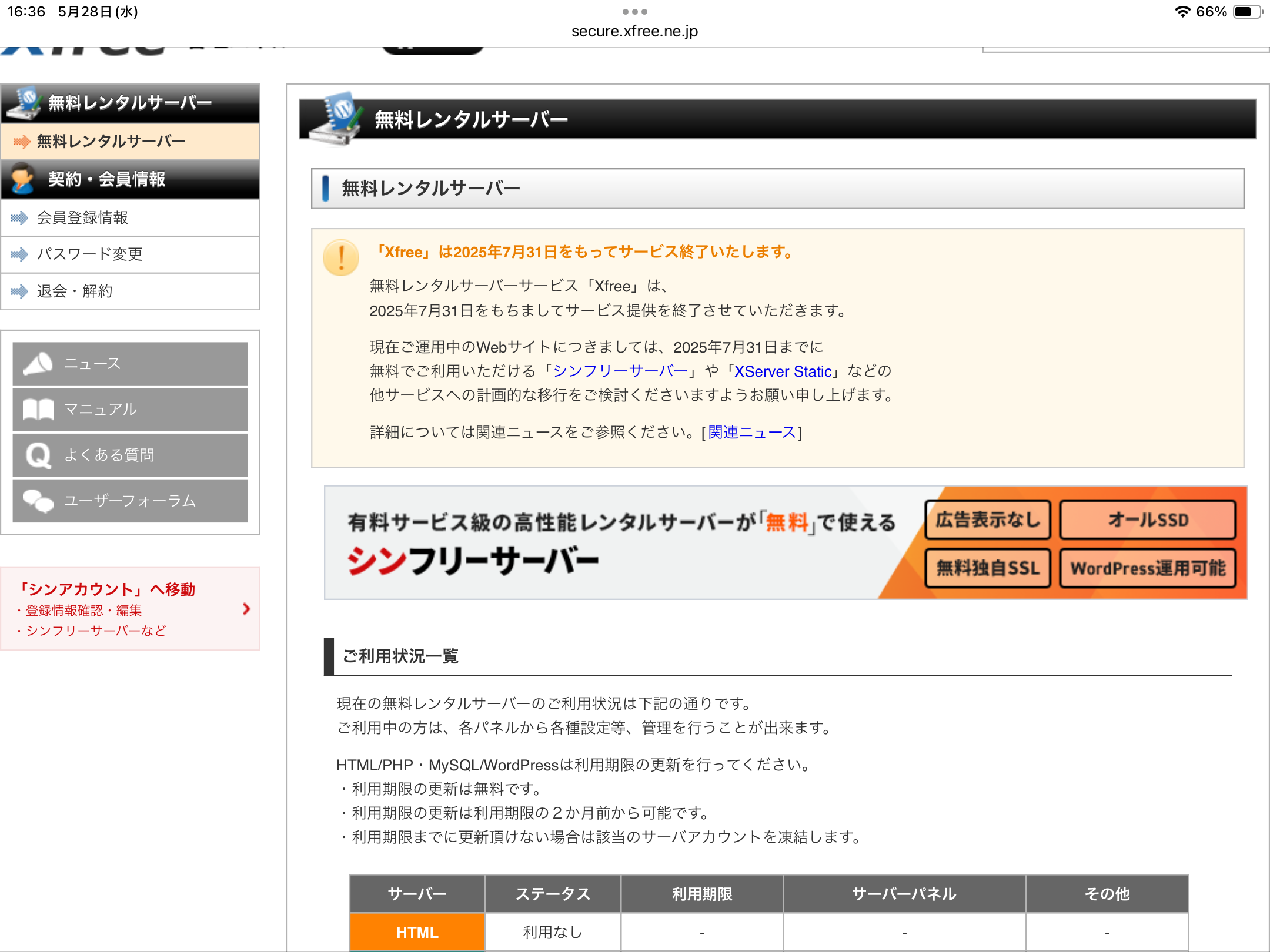
Task: Open 会員登録情報 in the sidebar
Action: tap(130, 218)
